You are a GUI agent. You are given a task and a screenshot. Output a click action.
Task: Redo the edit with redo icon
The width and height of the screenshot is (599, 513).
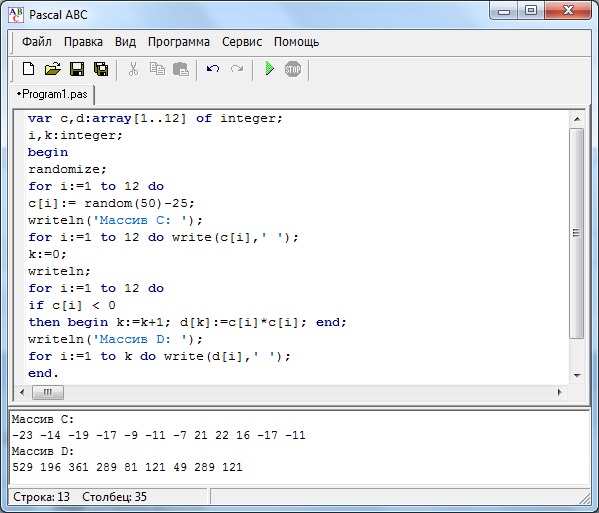(x=237, y=69)
